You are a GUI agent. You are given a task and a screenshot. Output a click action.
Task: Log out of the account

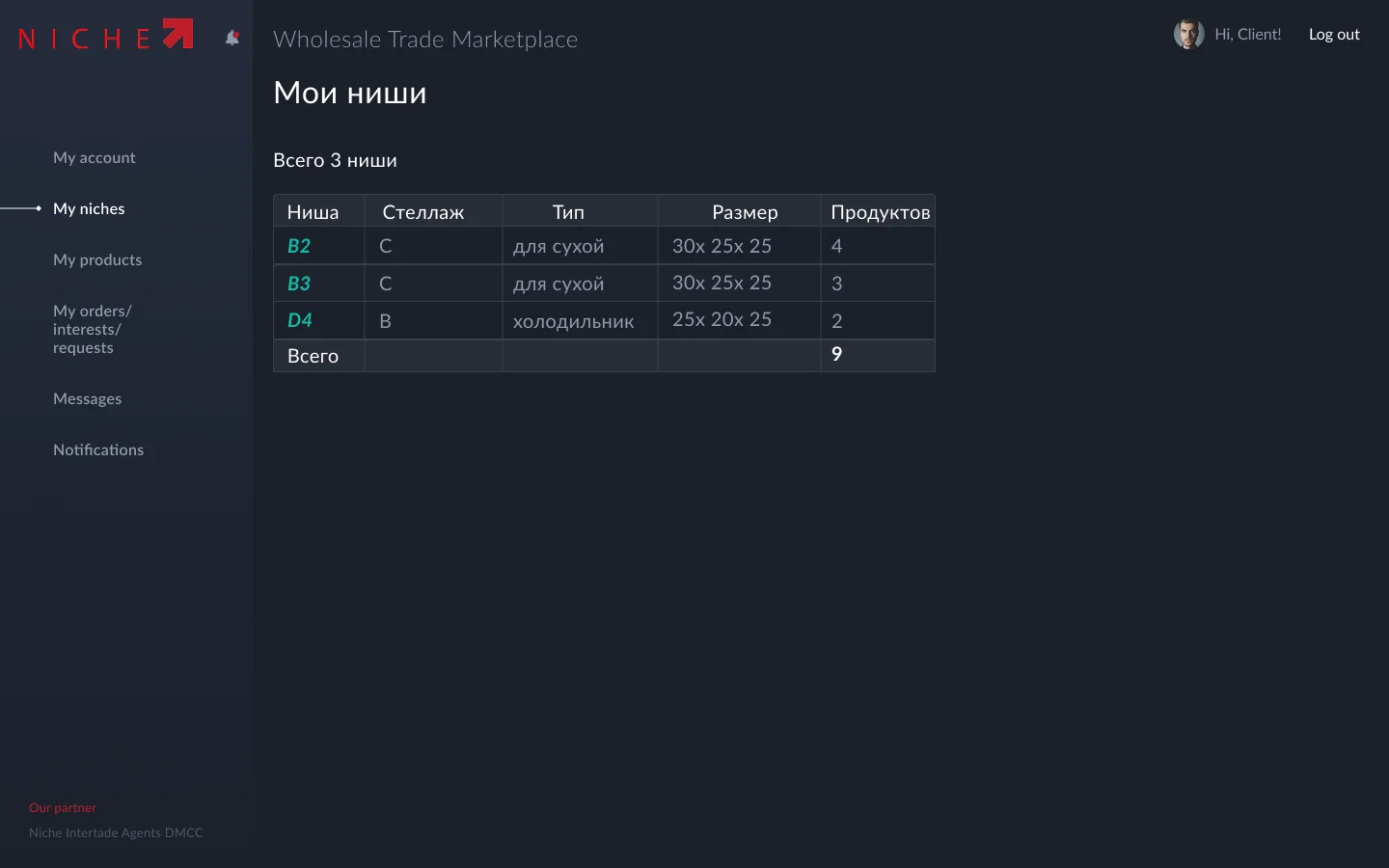click(1334, 34)
